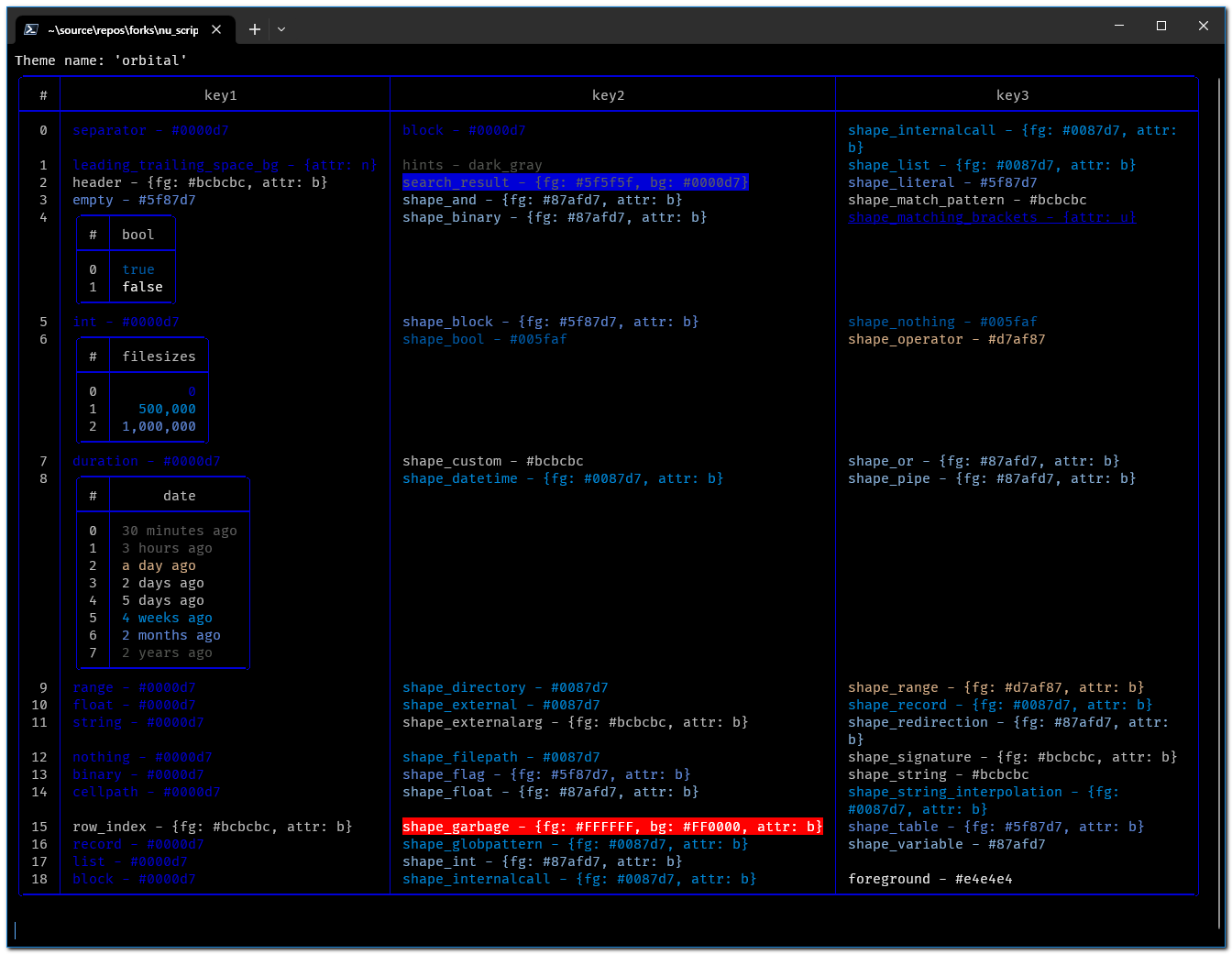Click the PowerShell icon on the tab

pyautogui.click(x=31, y=29)
